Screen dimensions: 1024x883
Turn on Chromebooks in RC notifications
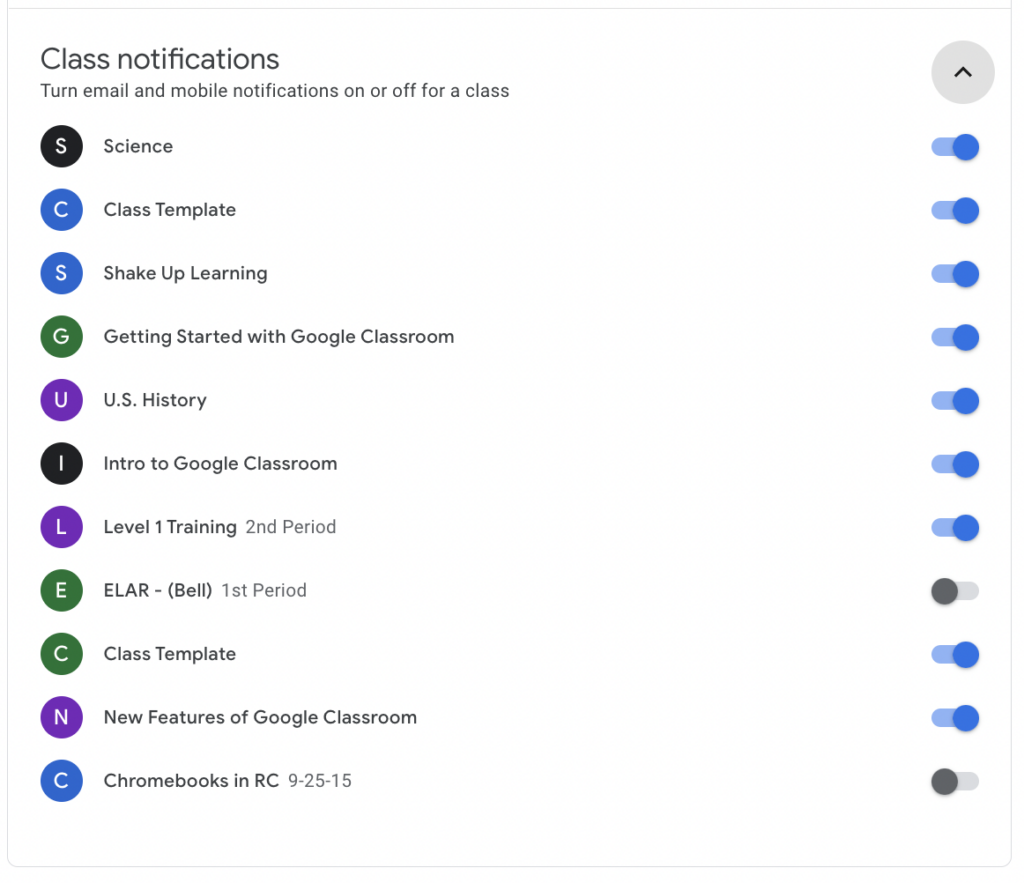954,781
